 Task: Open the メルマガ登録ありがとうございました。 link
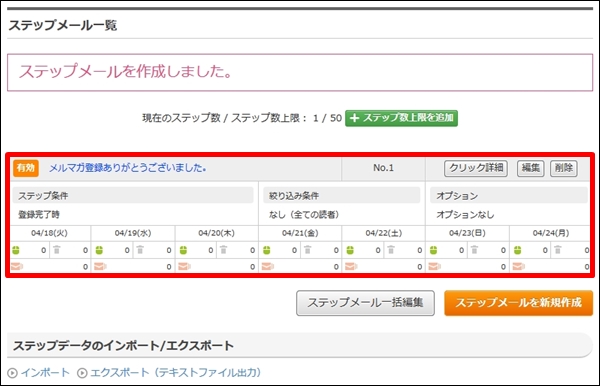tap(127, 168)
